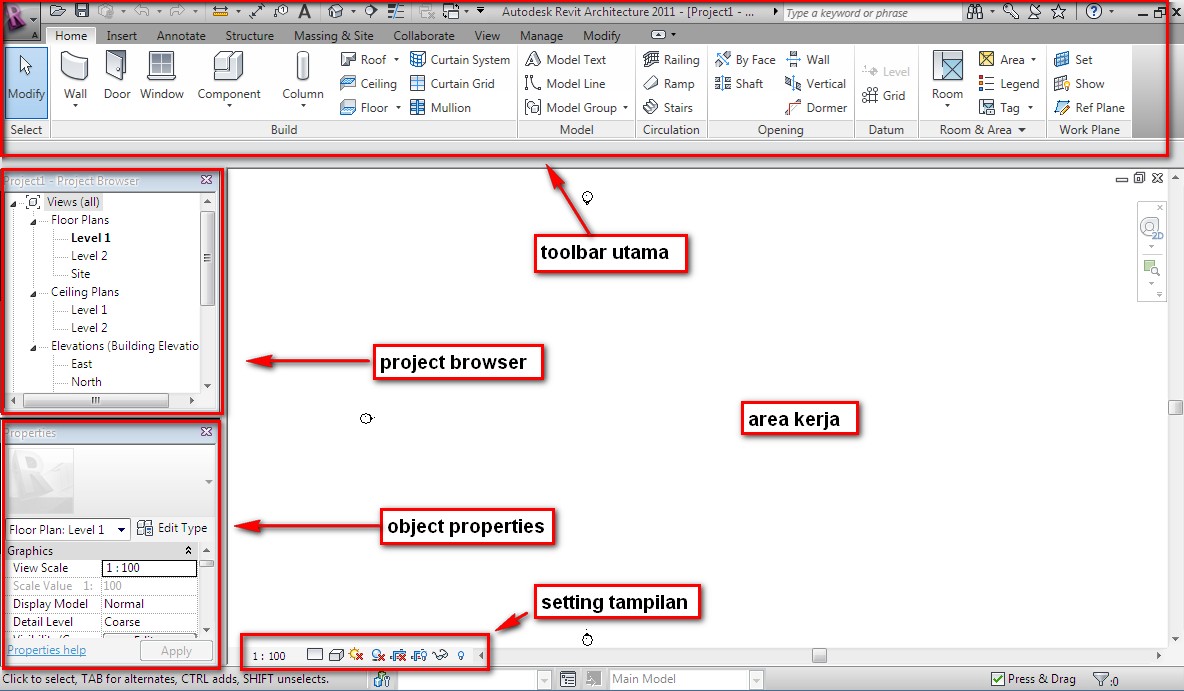
Task: Click the selection Filter icon in status bar
Action: pyautogui.click(x=1102, y=679)
